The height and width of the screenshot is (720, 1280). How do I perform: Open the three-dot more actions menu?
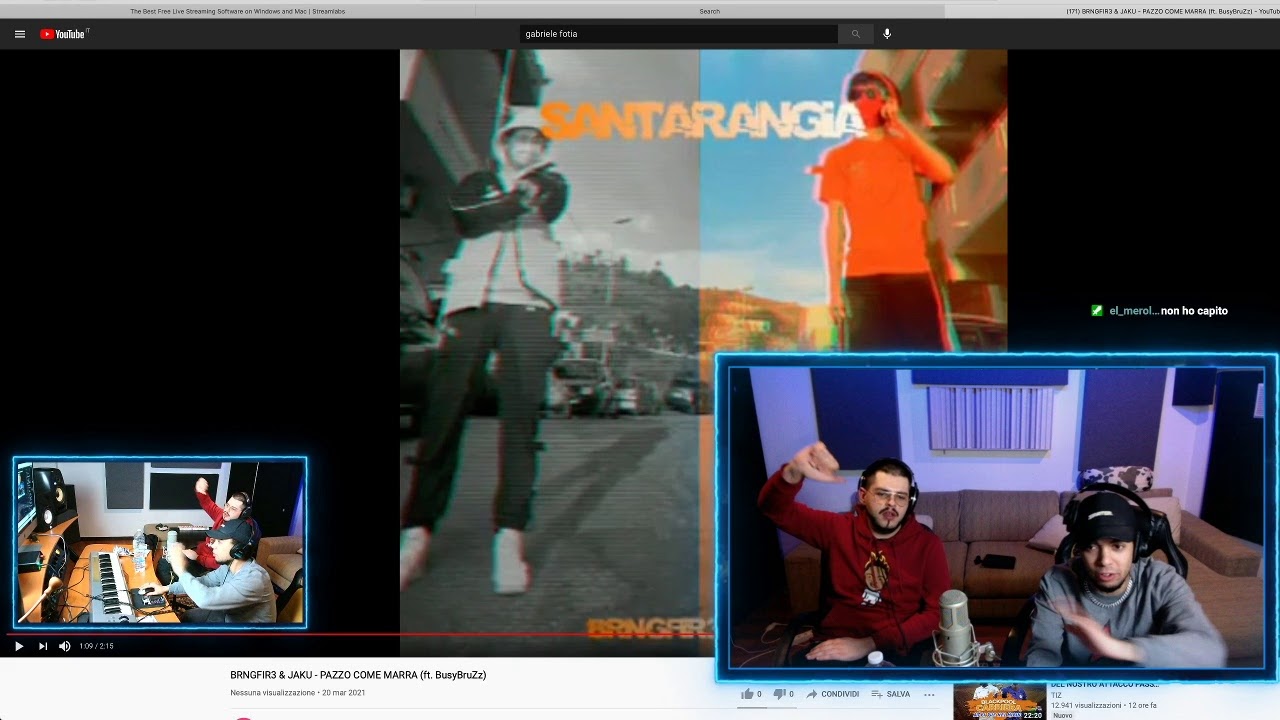[x=929, y=694]
